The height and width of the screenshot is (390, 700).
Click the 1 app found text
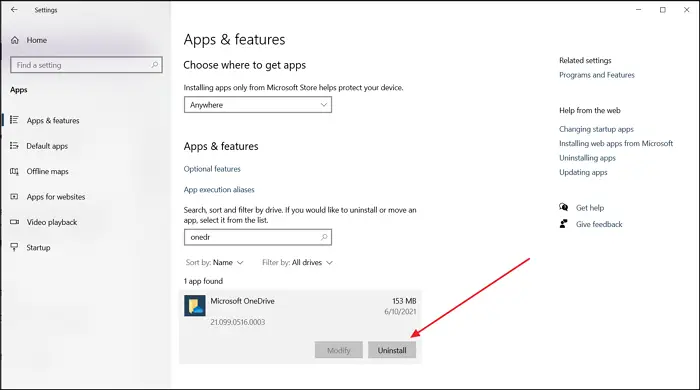(x=203, y=281)
